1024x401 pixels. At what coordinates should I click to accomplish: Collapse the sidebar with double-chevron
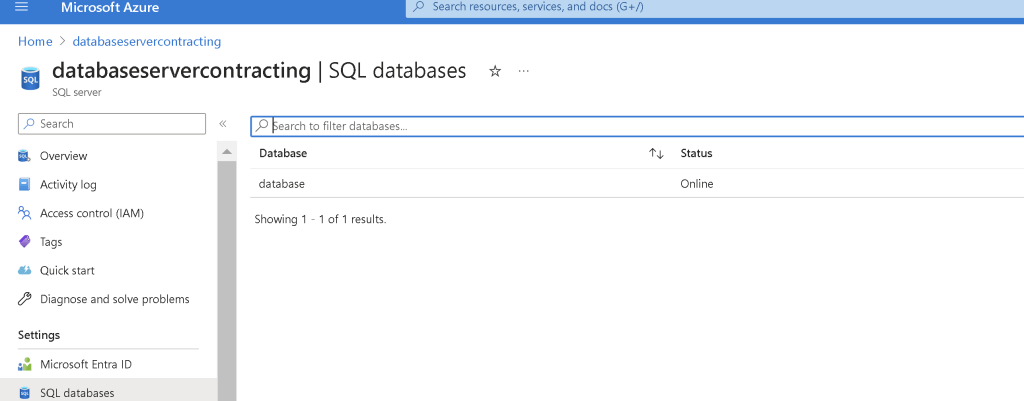(223, 123)
